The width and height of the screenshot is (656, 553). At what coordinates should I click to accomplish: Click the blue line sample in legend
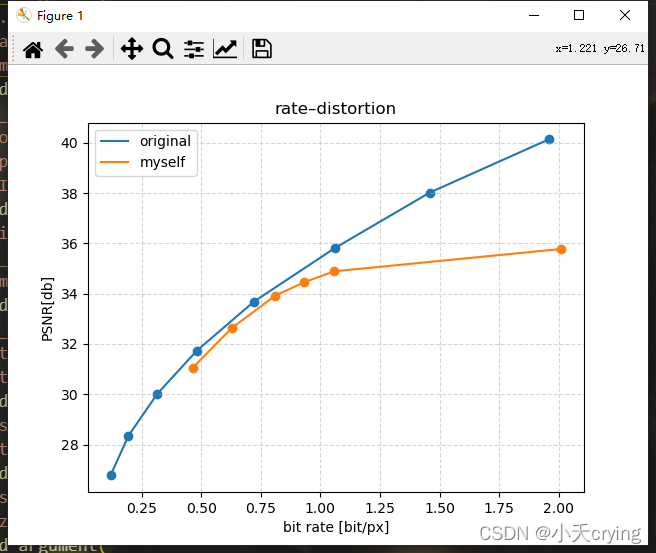tap(114, 141)
